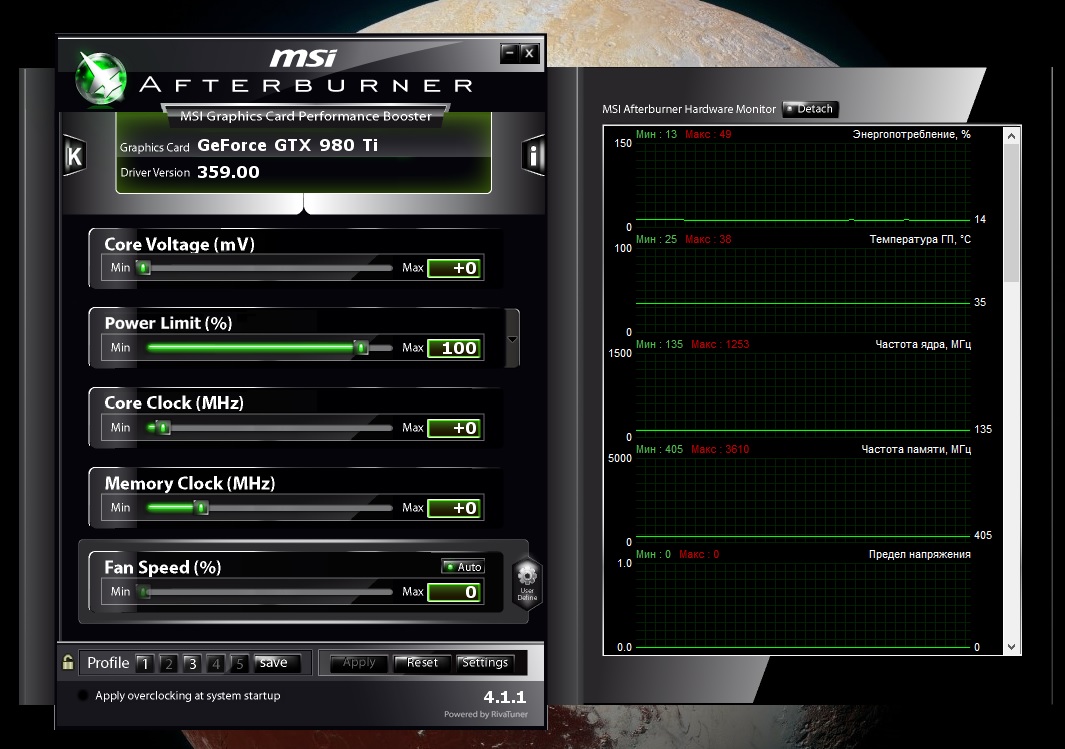Click the Fan Speed slider handle
The image size is (1065, 749).
[x=144, y=592]
